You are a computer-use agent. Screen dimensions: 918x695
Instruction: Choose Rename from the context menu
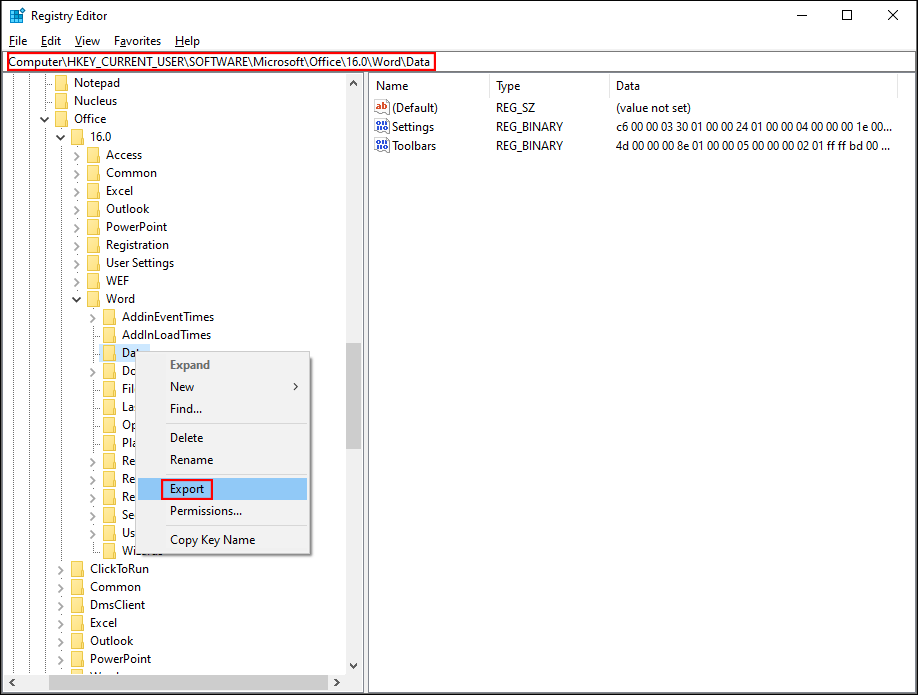222,460
